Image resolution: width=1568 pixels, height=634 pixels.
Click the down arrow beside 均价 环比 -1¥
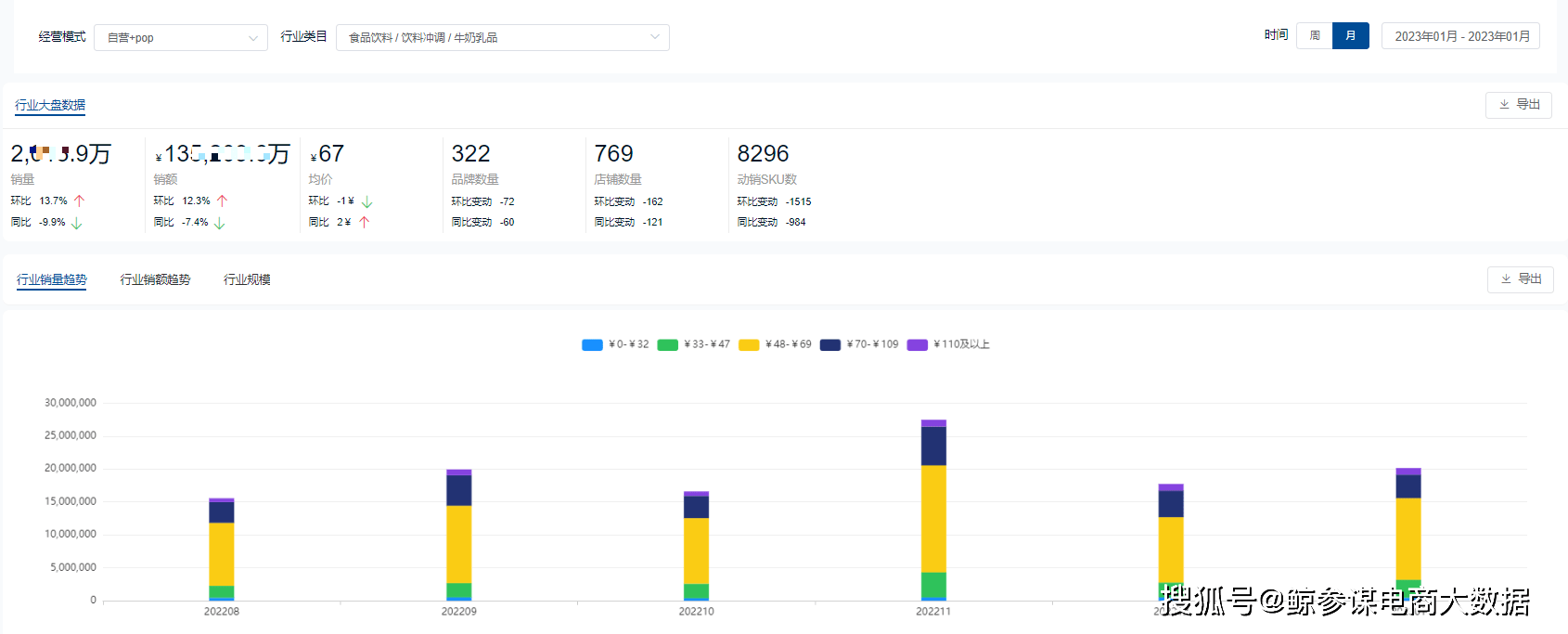[x=366, y=201]
